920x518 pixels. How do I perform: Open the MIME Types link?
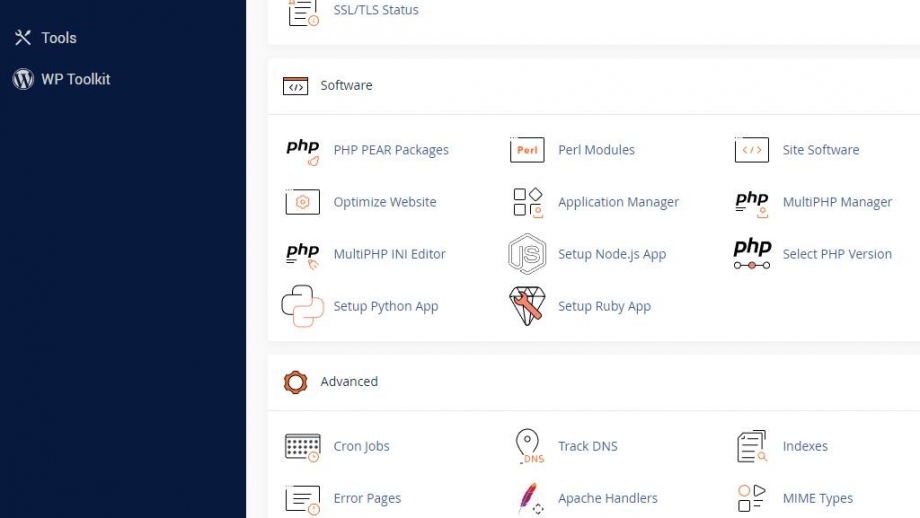pos(818,499)
